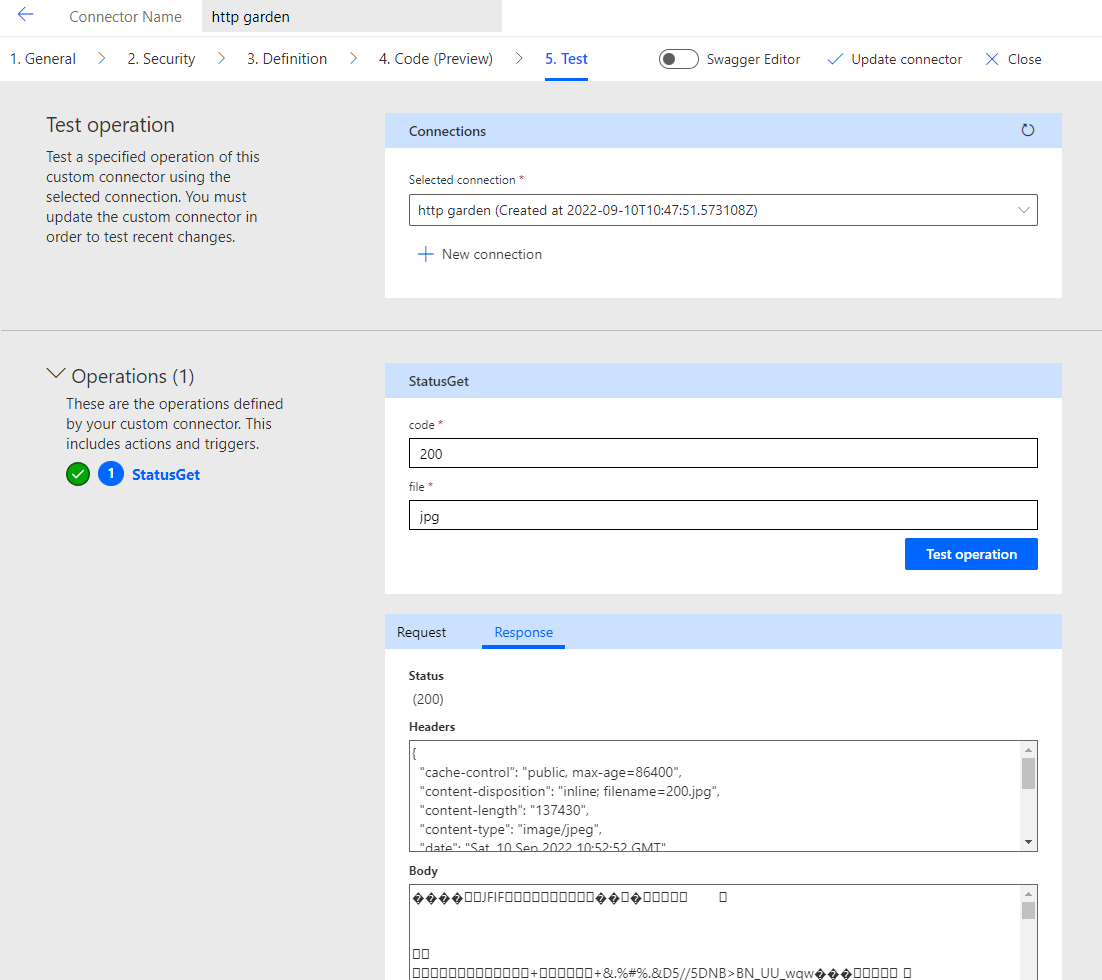Viewport: 1102px width, 980px height.
Task: Open the Selected connection dropdown
Action: pyautogui.click(x=722, y=210)
